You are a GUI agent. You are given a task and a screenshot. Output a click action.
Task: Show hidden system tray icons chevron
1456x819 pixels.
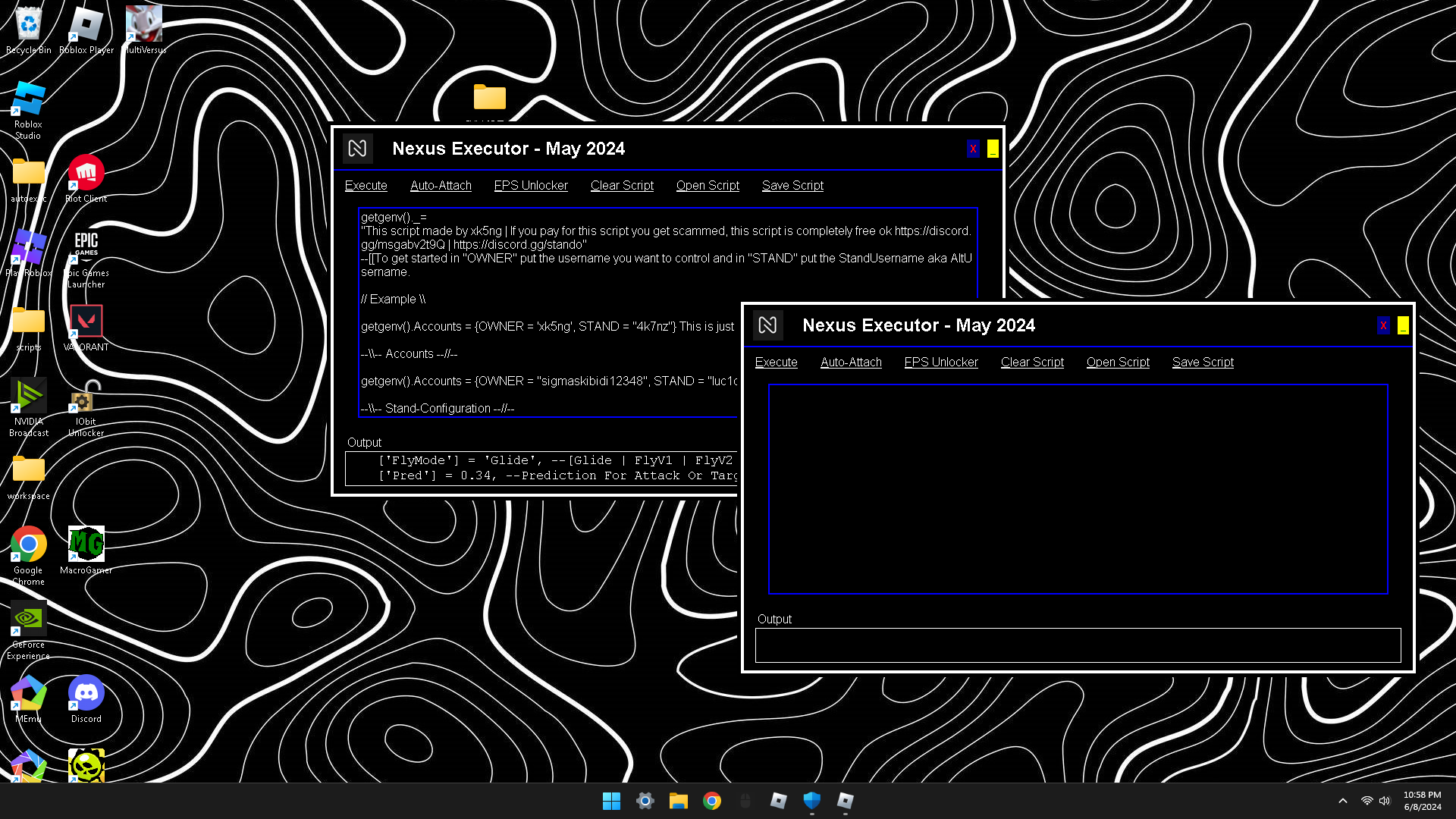click(x=1342, y=801)
